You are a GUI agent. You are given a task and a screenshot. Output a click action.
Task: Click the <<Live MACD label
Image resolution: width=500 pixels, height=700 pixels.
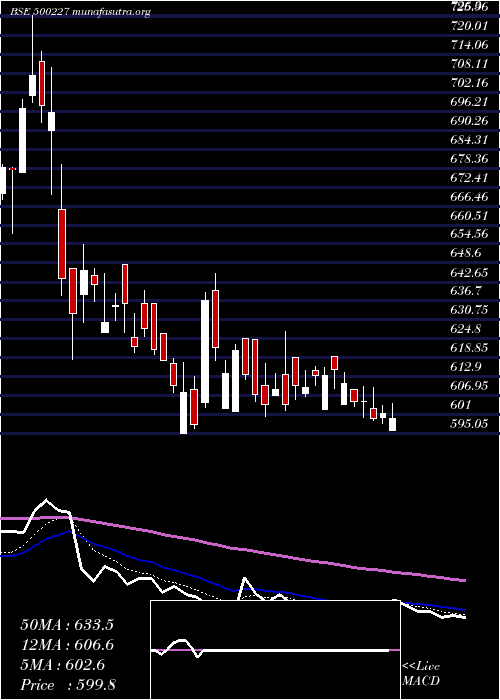(x=421, y=674)
